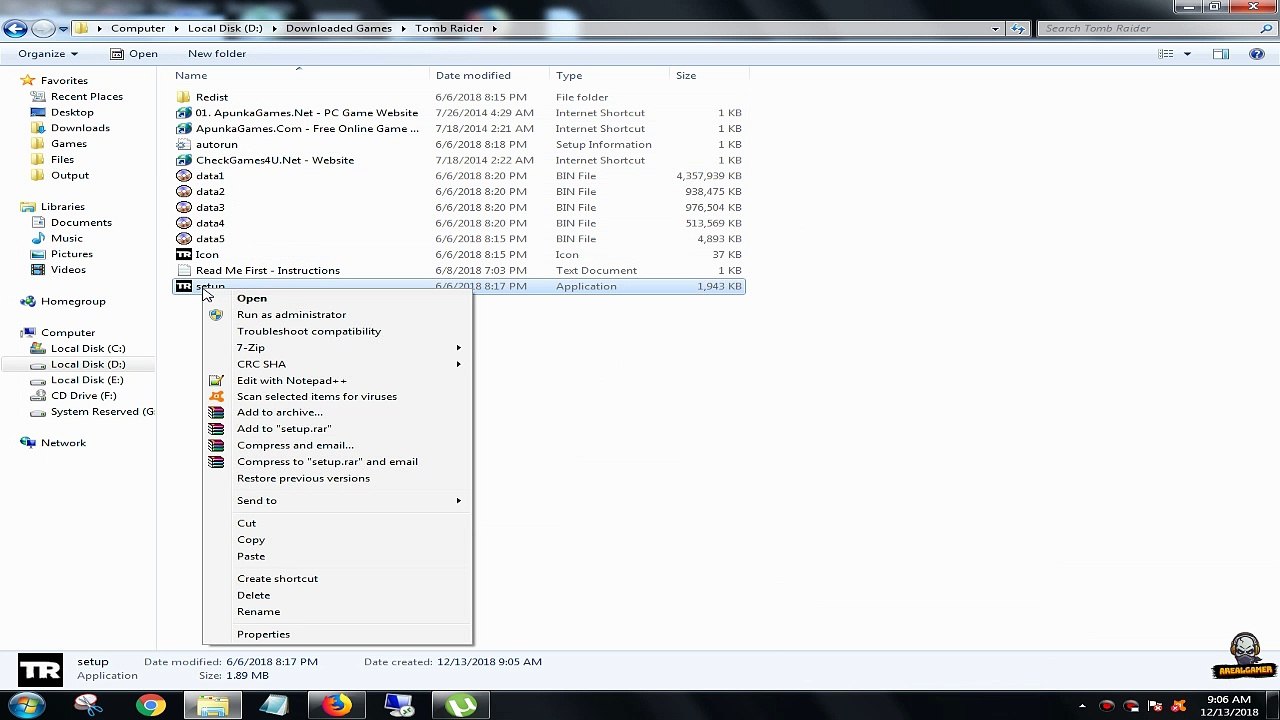Image resolution: width=1280 pixels, height=720 pixels.
Task: Click the taskbar clock showing 9:06 AM
Action: 1229,706
